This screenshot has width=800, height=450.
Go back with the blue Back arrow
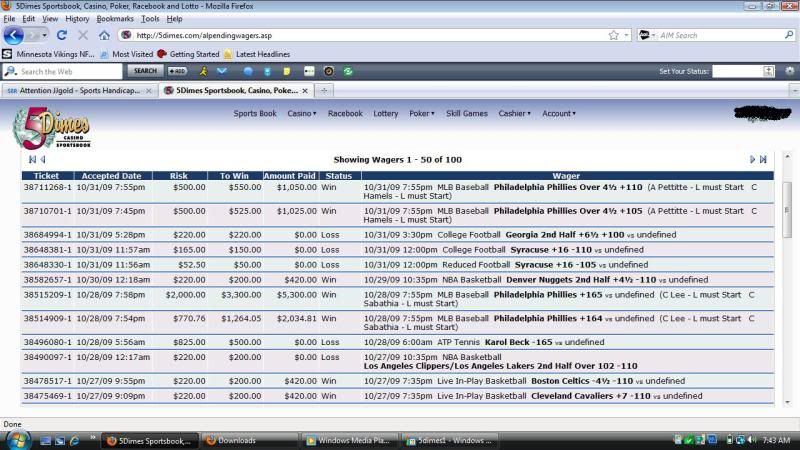[14, 35]
